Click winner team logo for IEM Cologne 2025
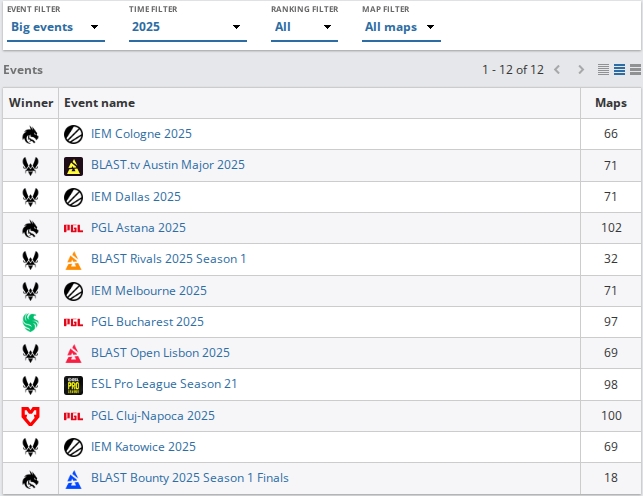The image size is (643, 496). [30, 135]
